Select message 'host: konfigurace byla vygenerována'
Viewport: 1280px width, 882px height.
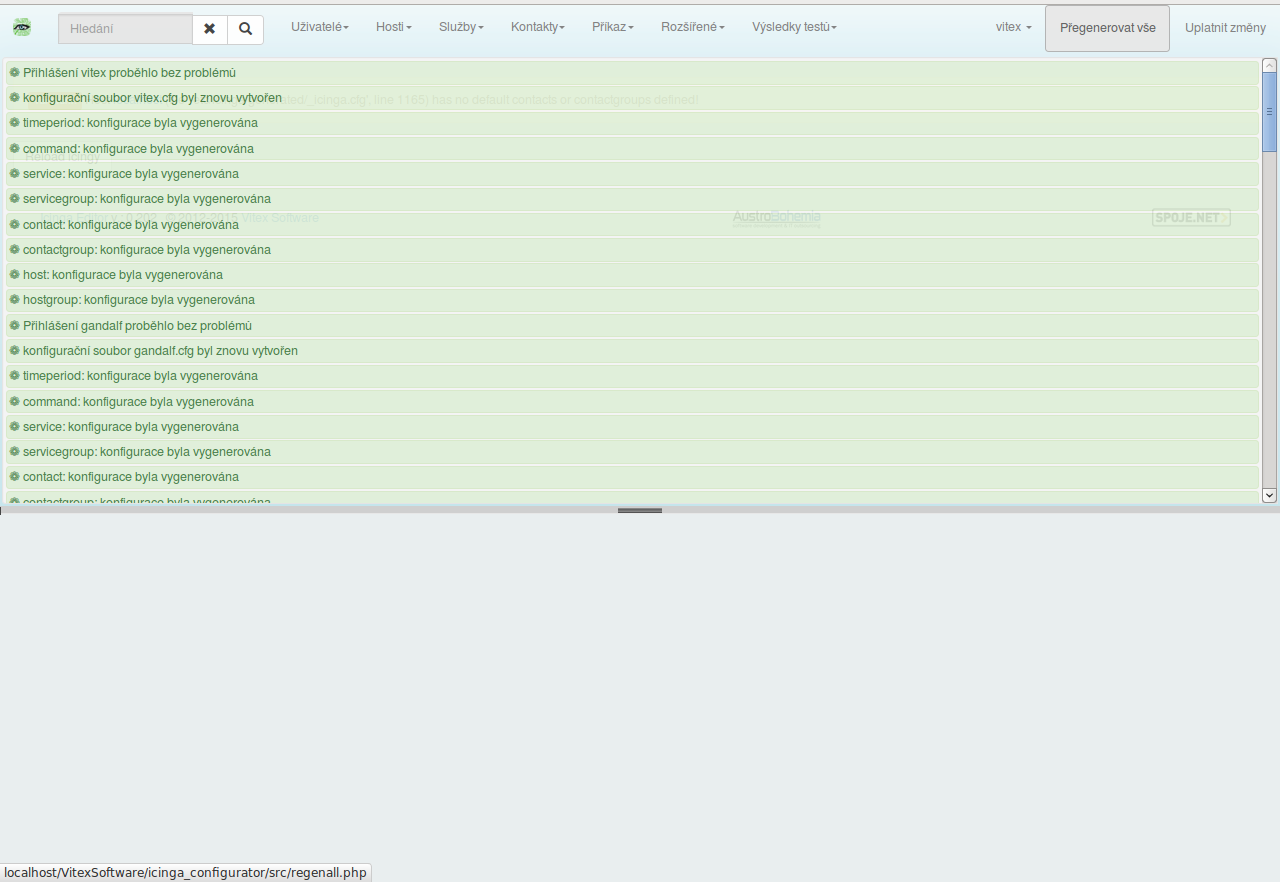[x=632, y=275]
